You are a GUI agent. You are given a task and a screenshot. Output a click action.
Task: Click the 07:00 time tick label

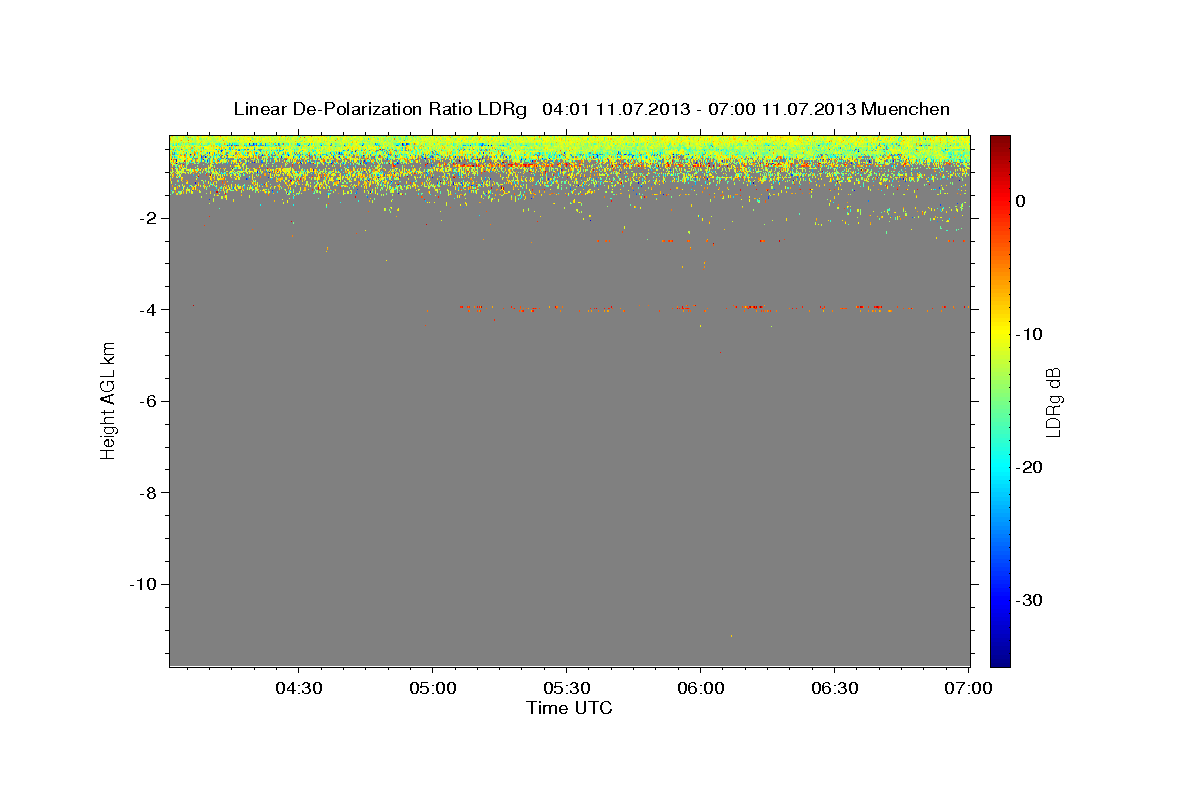(x=969, y=689)
